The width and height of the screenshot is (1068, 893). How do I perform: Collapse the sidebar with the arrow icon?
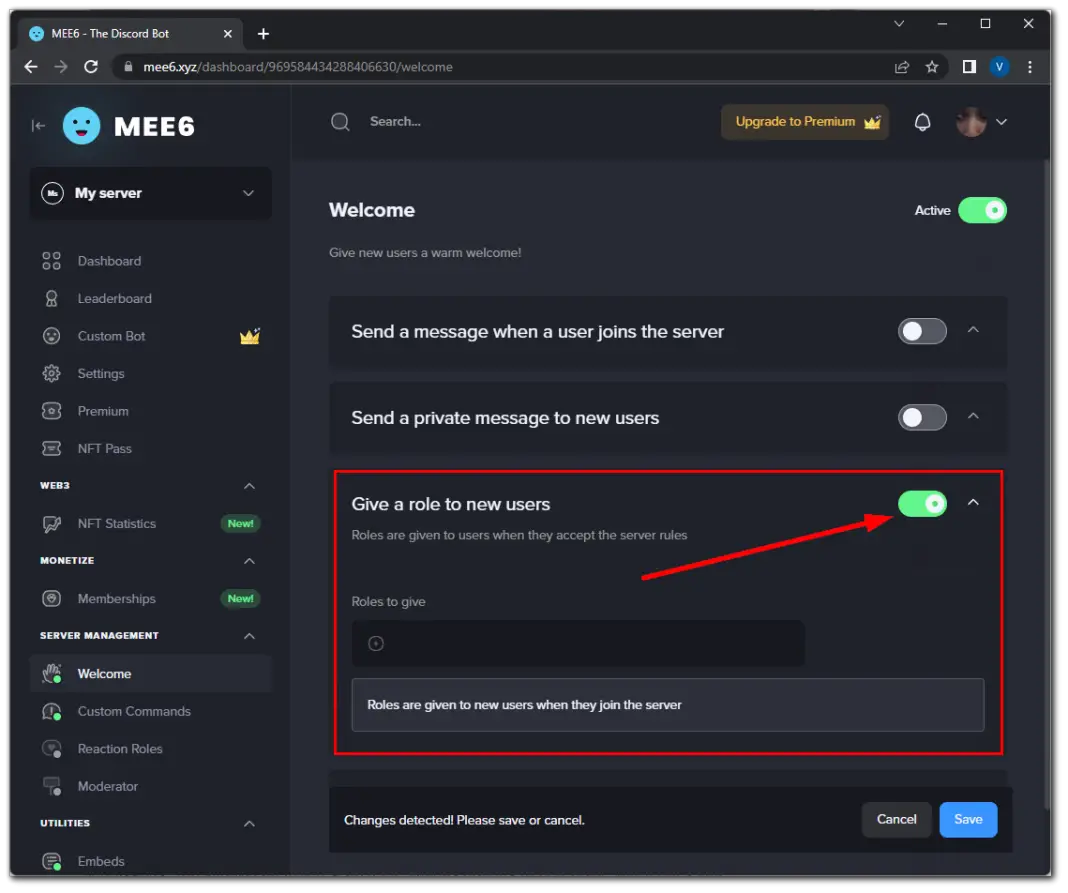37,125
